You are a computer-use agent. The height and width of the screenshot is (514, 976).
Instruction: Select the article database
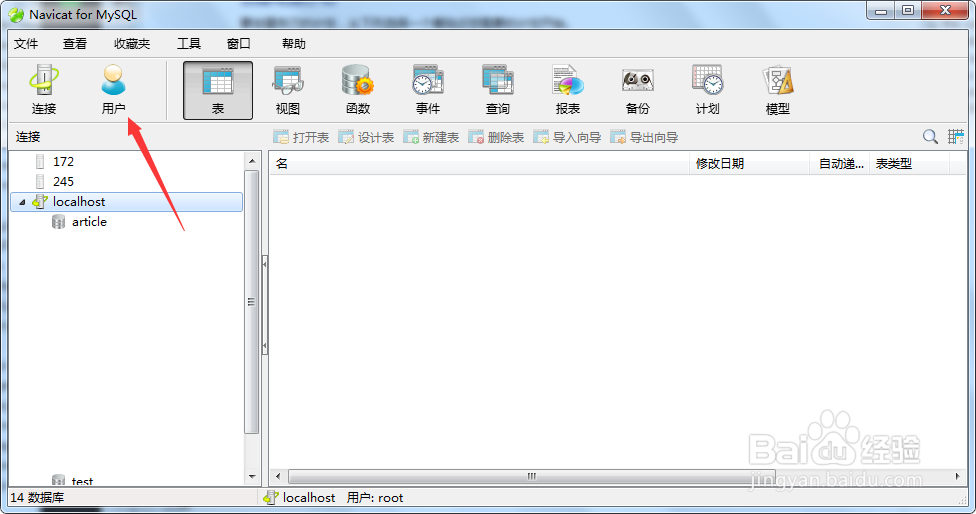tap(89, 222)
